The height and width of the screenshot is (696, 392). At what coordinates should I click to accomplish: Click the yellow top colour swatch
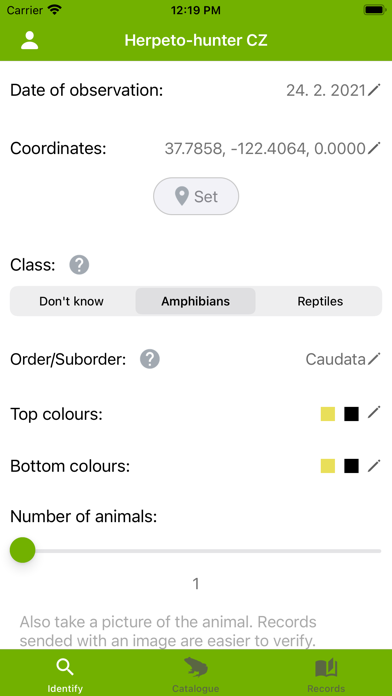pyautogui.click(x=328, y=414)
